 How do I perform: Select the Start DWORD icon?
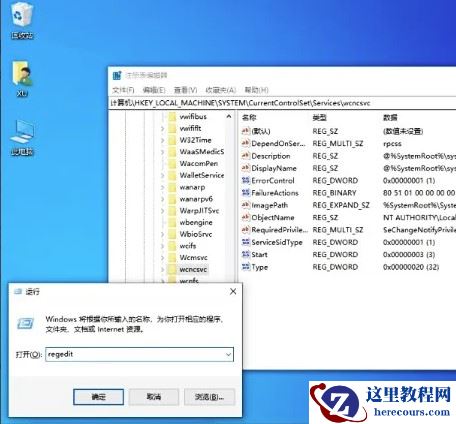[246, 254]
